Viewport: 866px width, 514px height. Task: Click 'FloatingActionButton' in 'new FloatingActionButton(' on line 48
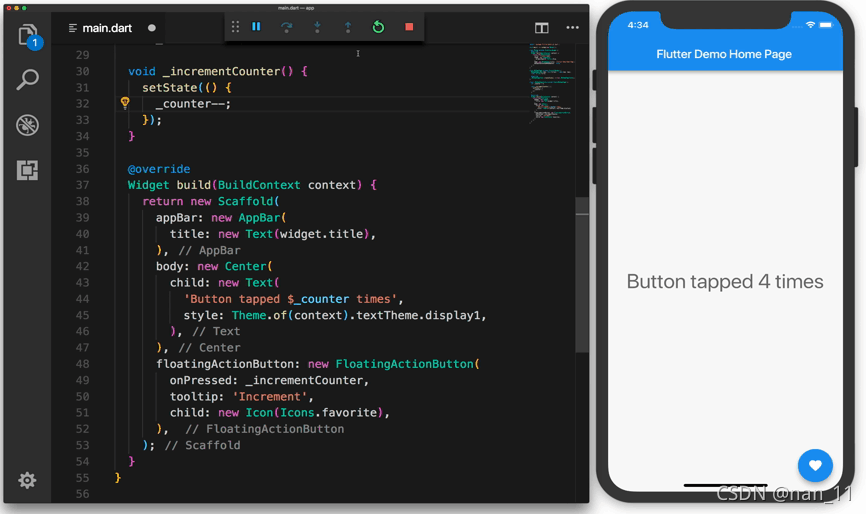pos(404,364)
